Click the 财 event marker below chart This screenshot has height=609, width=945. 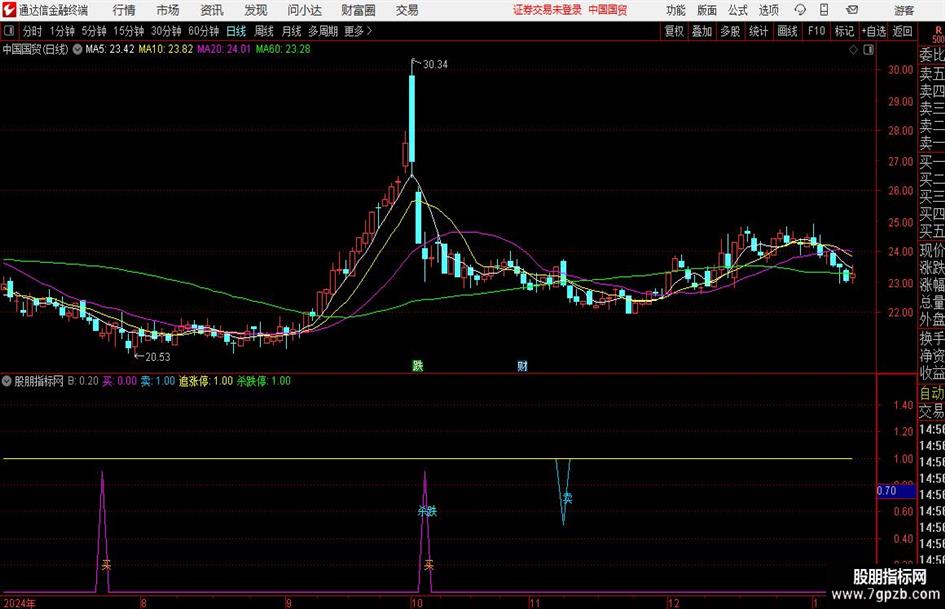pos(522,366)
